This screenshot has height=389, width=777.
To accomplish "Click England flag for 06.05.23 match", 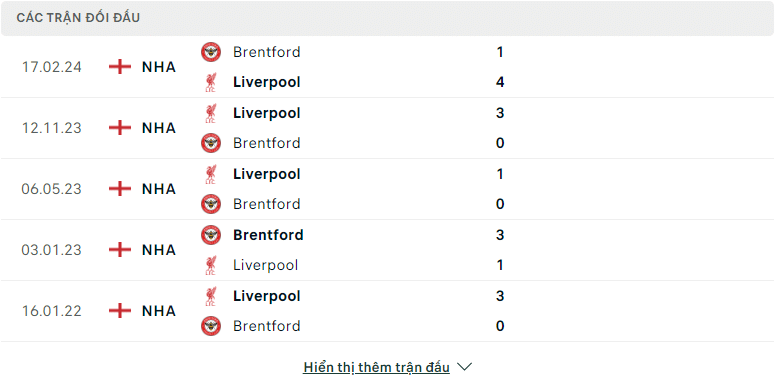I will (120, 189).
